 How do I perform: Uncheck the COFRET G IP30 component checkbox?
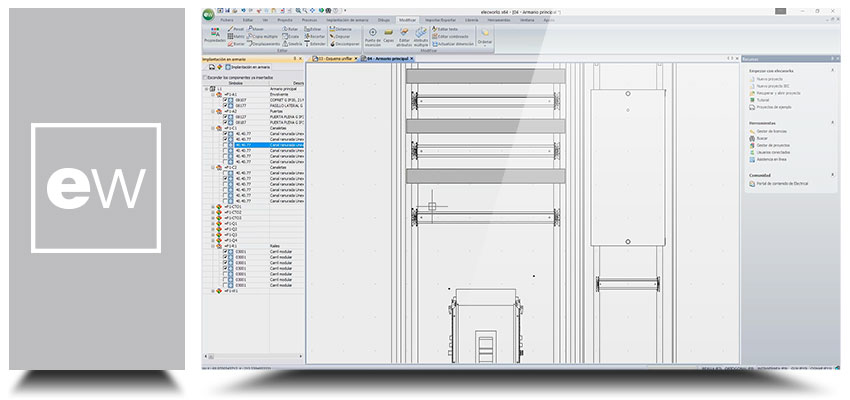(x=226, y=100)
